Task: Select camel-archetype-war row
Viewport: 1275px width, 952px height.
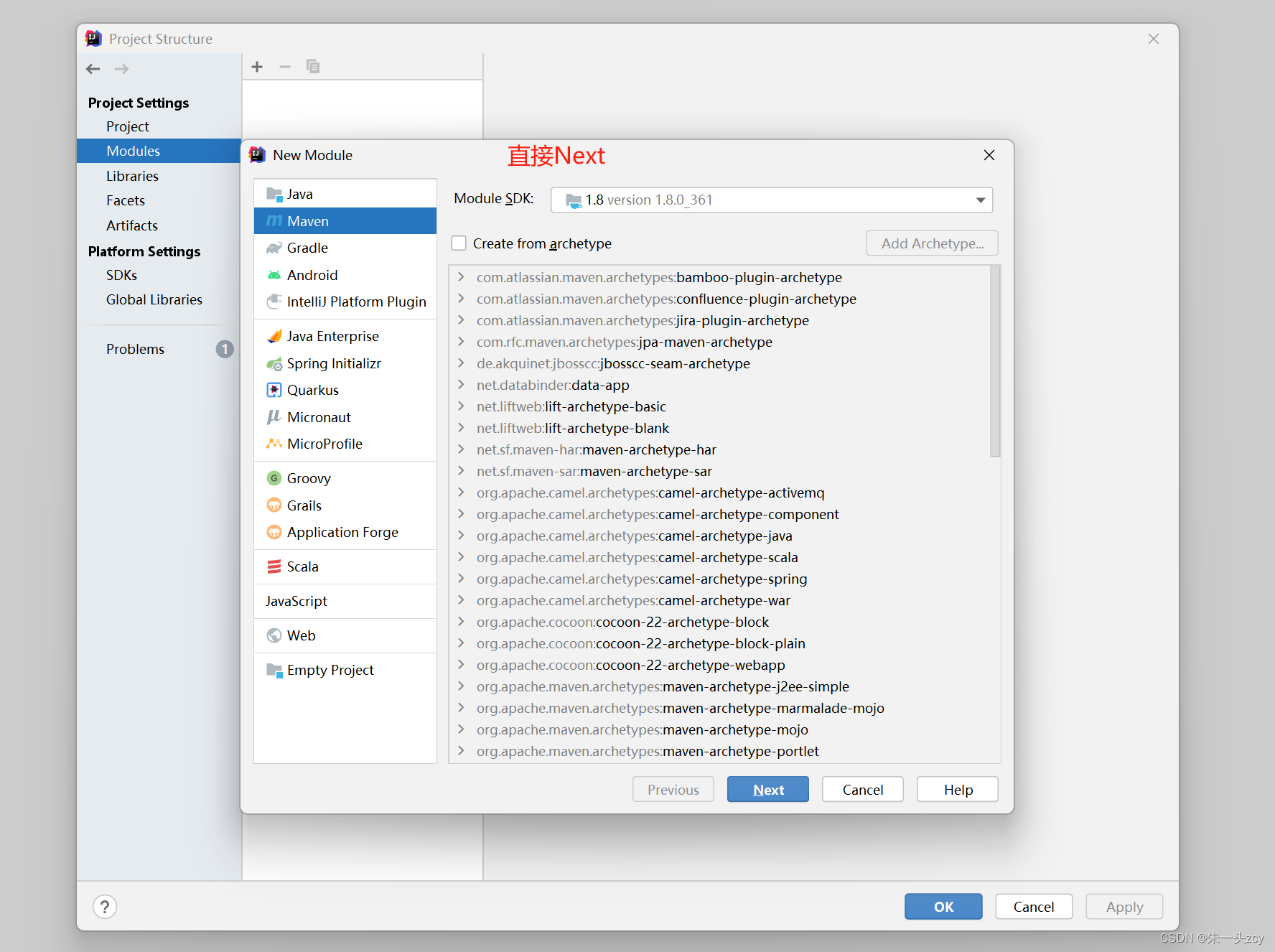Action: 719,600
